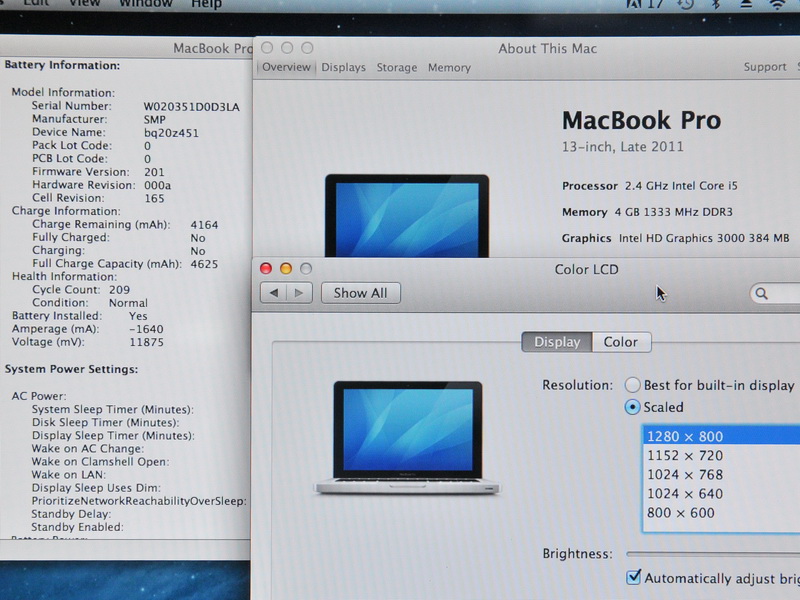Screen dimensions: 800x600
Task: Click Processor value 2.4 GHz Intel Core i5
Action: coord(681,186)
